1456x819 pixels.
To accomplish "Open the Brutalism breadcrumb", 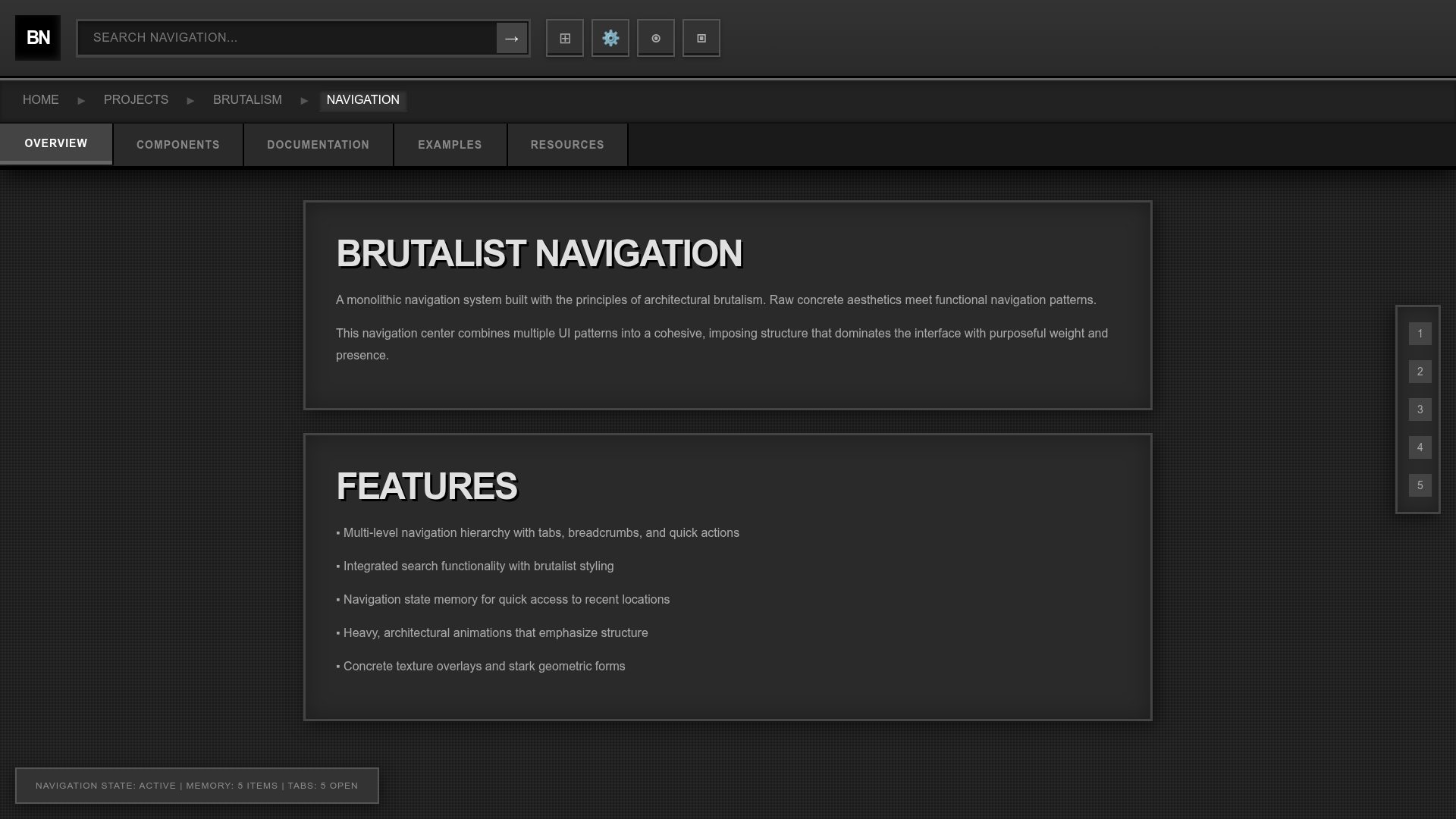I will pos(247,100).
